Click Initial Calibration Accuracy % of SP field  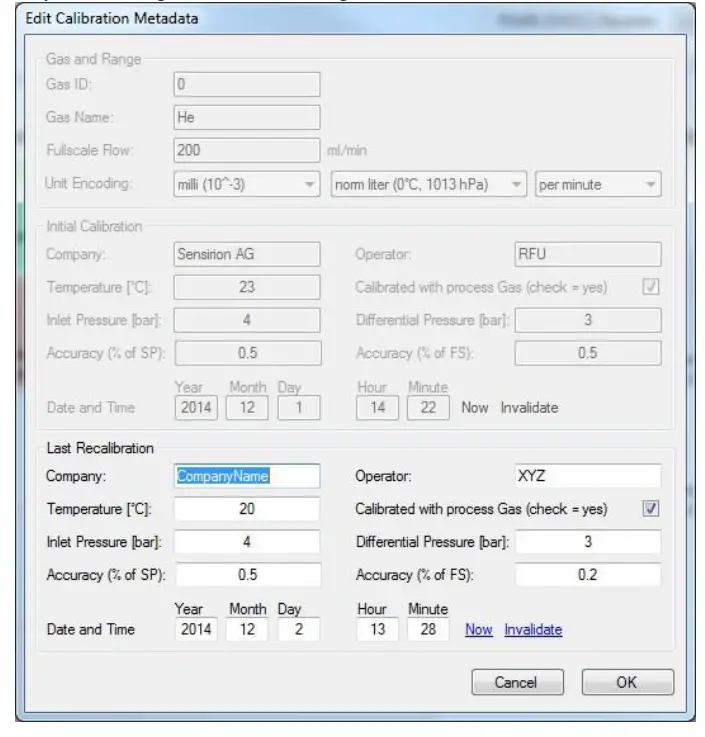[248, 353]
